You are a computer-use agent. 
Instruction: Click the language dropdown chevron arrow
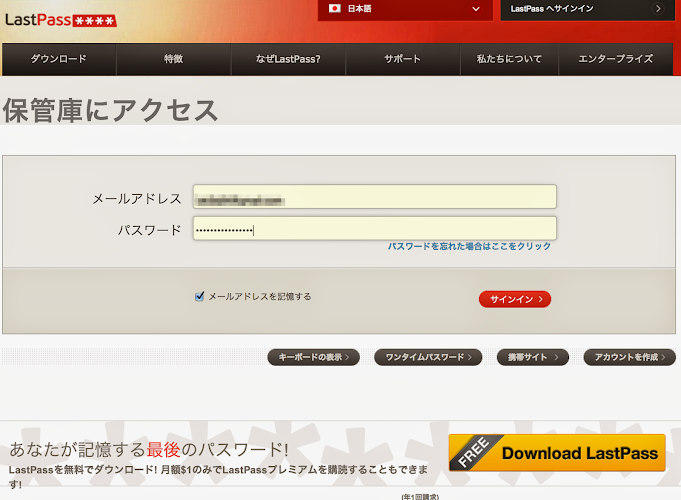click(476, 9)
